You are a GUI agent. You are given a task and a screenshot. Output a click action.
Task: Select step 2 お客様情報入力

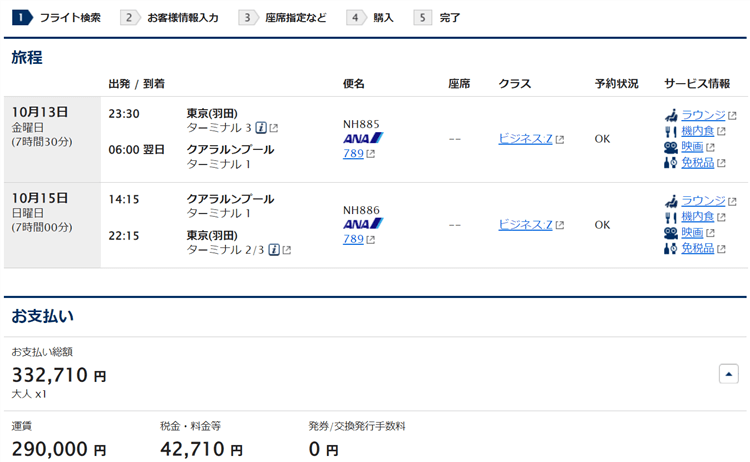coord(170,17)
